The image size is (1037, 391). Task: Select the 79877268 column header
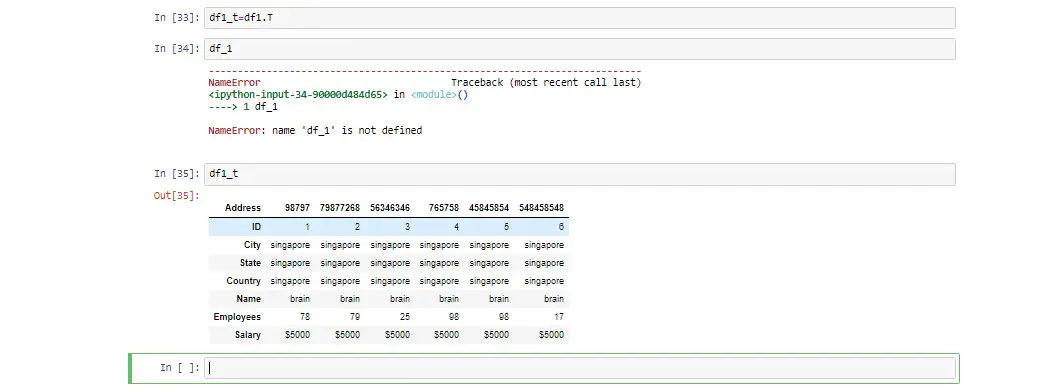coord(340,208)
